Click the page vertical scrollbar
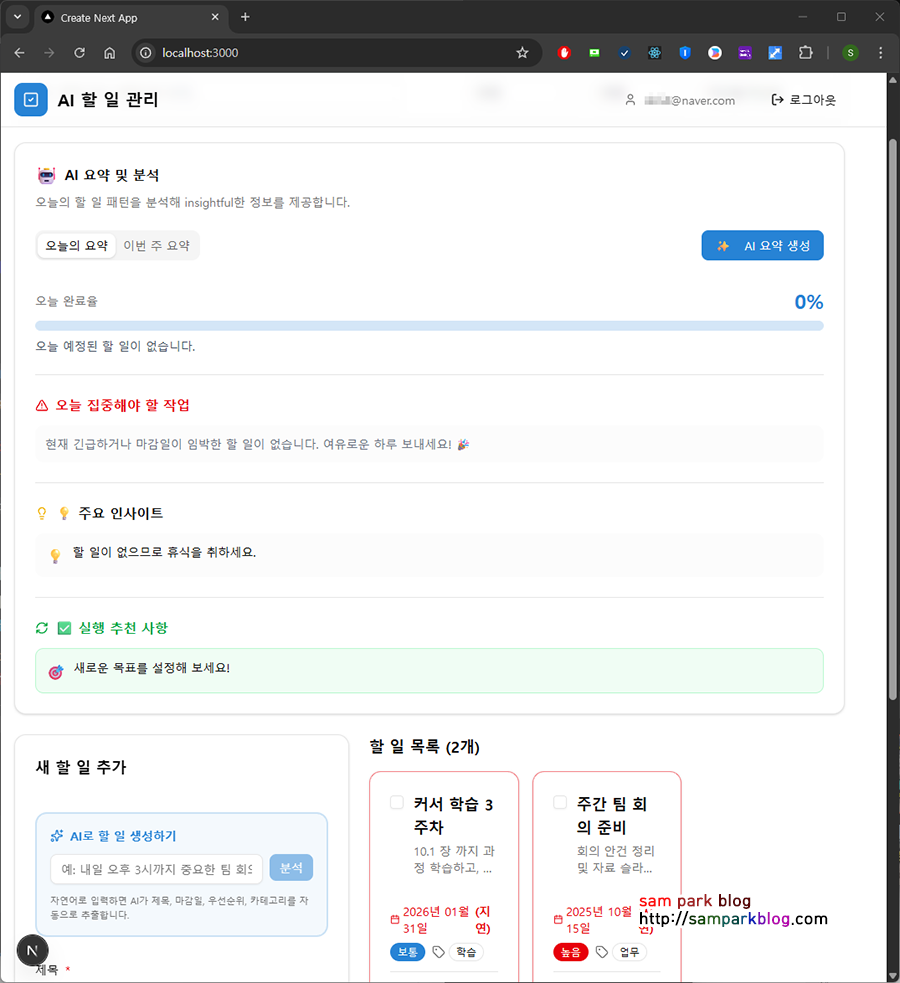The height and width of the screenshot is (983, 900). [x=892, y=419]
